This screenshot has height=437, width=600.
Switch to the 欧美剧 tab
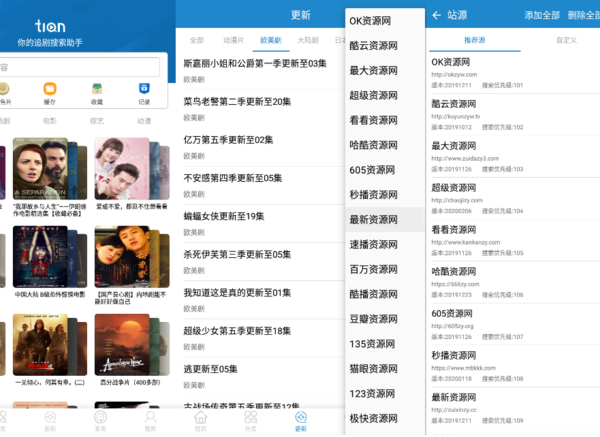click(x=271, y=40)
